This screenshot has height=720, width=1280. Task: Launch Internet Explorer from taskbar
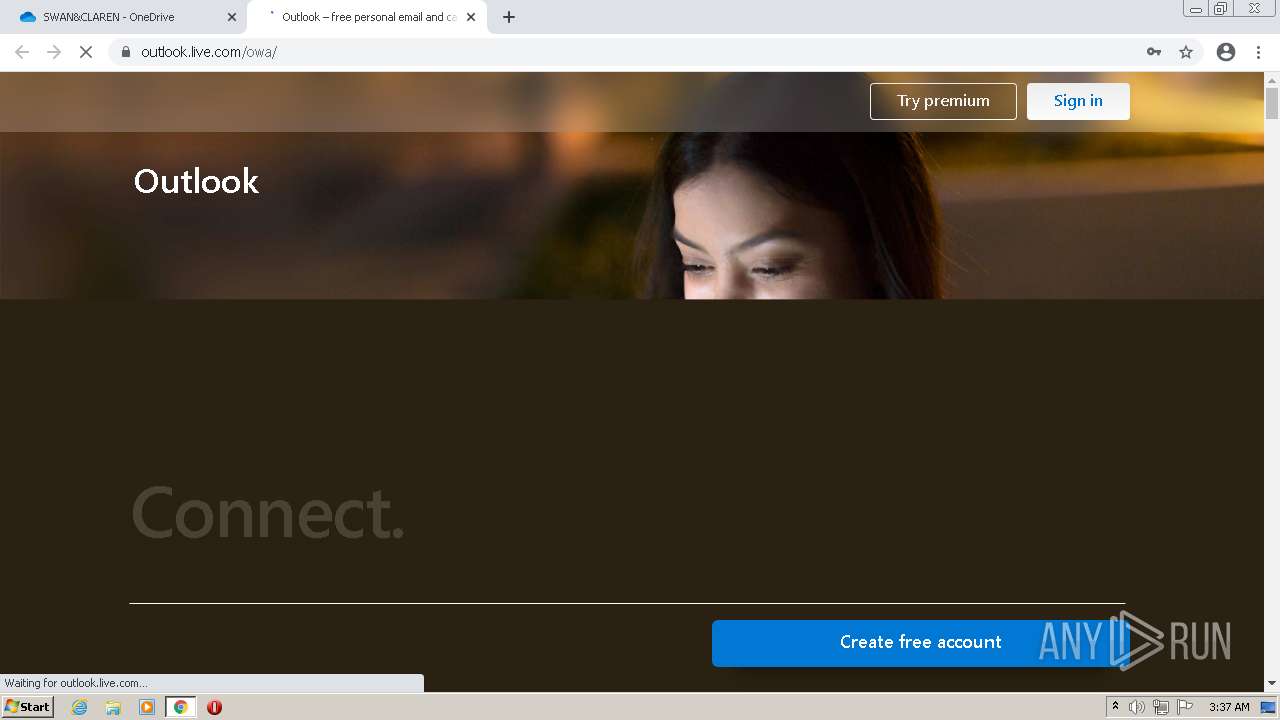coord(79,707)
